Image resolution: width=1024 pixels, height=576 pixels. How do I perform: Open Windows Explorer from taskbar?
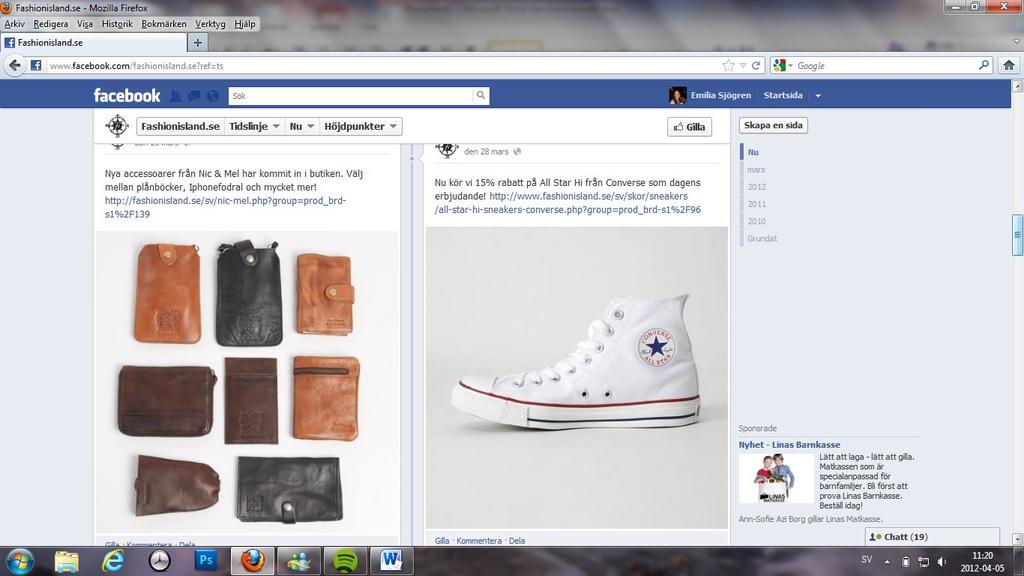[x=67, y=561]
